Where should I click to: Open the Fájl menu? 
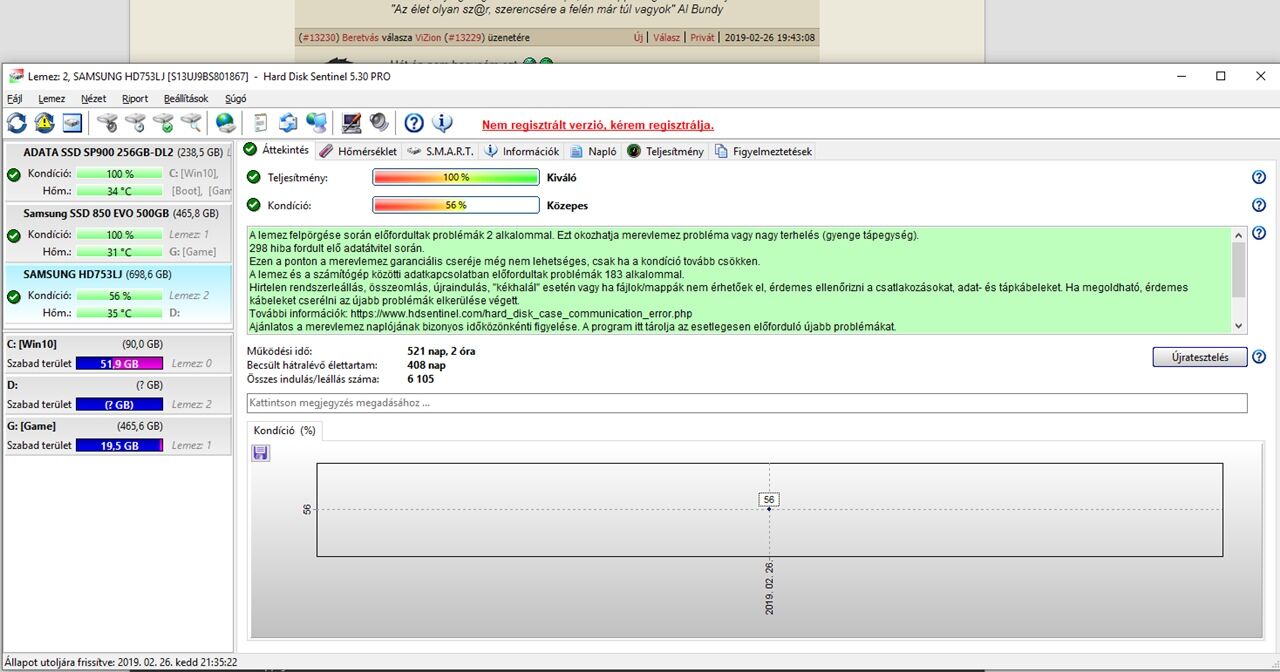pos(14,99)
